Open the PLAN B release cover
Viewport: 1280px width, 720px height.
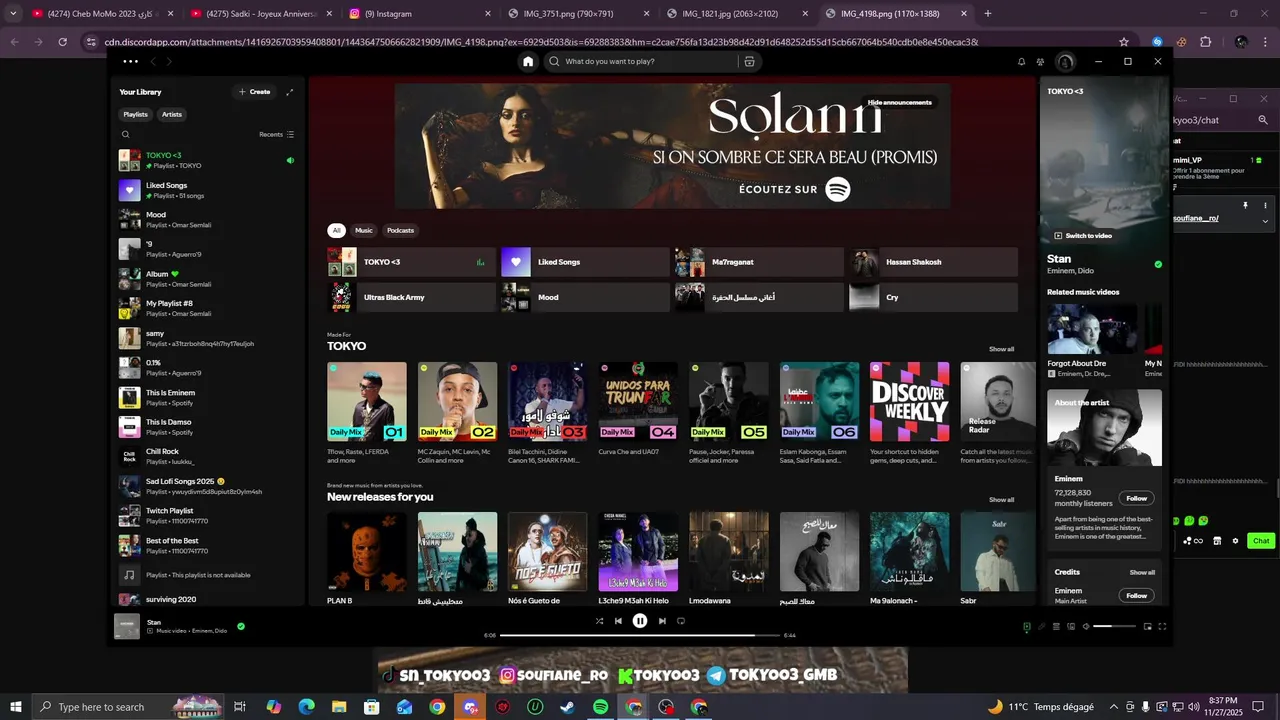(367, 552)
